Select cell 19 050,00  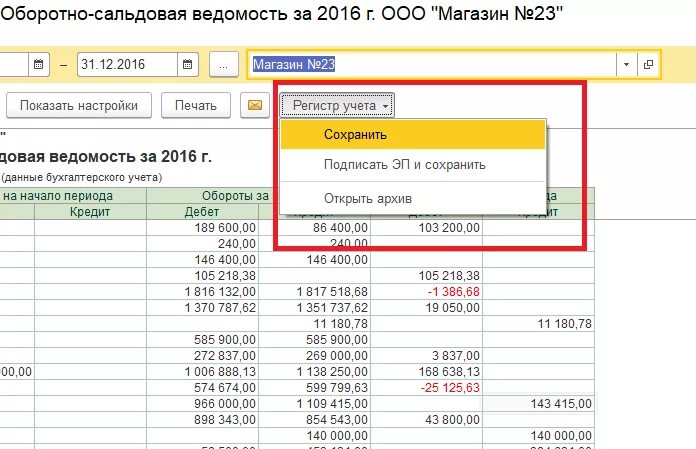pos(427,307)
